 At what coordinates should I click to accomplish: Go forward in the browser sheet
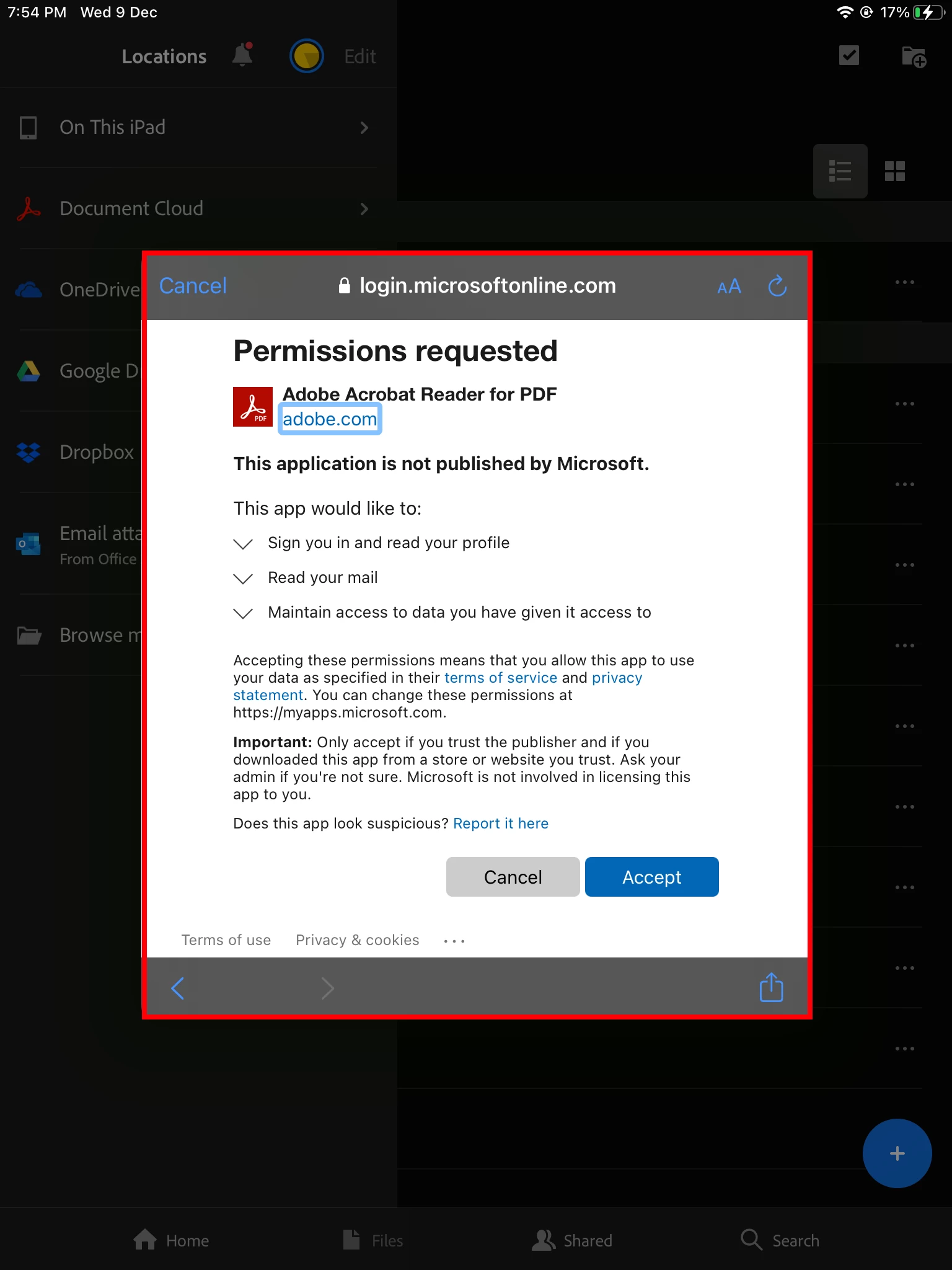click(328, 988)
